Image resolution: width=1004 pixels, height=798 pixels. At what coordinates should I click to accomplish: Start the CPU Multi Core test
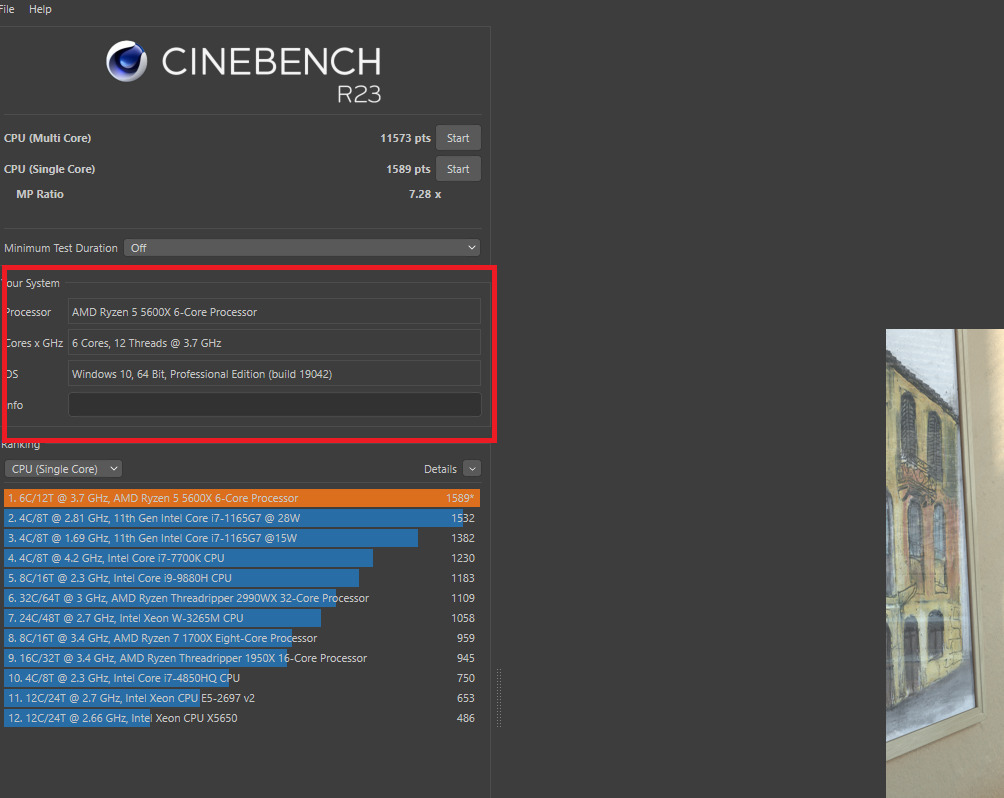pos(458,138)
